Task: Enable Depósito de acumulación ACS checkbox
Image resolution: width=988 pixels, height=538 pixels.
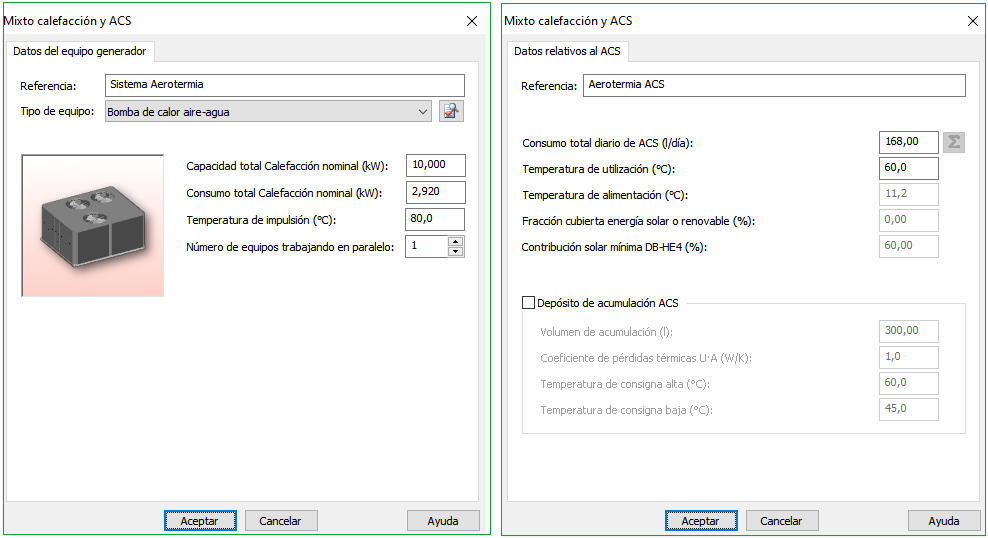Action: point(529,302)
